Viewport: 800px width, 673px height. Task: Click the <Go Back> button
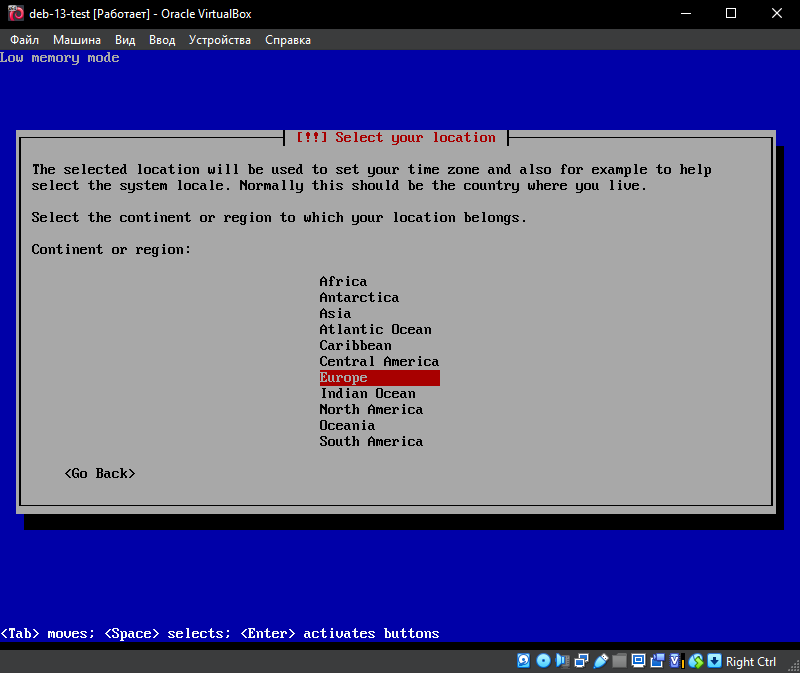(x=99, y=473)
